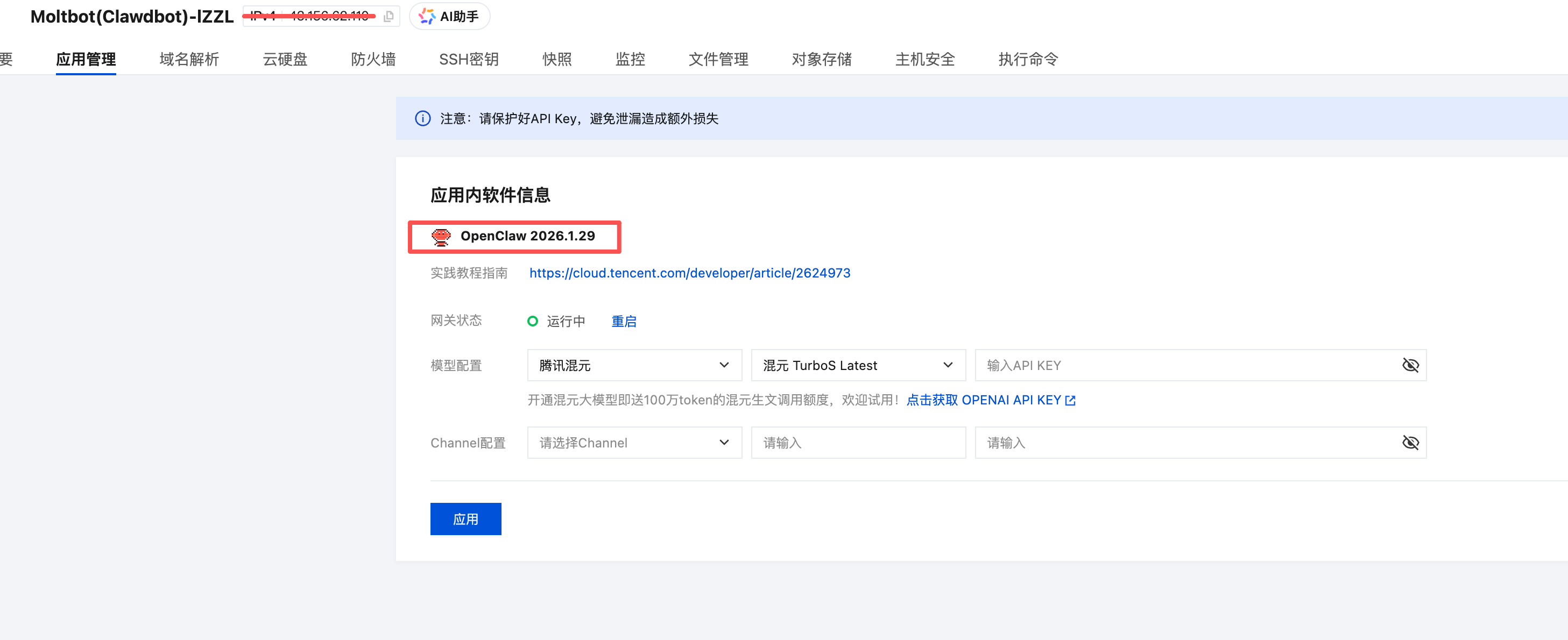Screen dimensions: 1568x640
Task: Switch to the 快照 tab
Action: [x=556, y=59]
